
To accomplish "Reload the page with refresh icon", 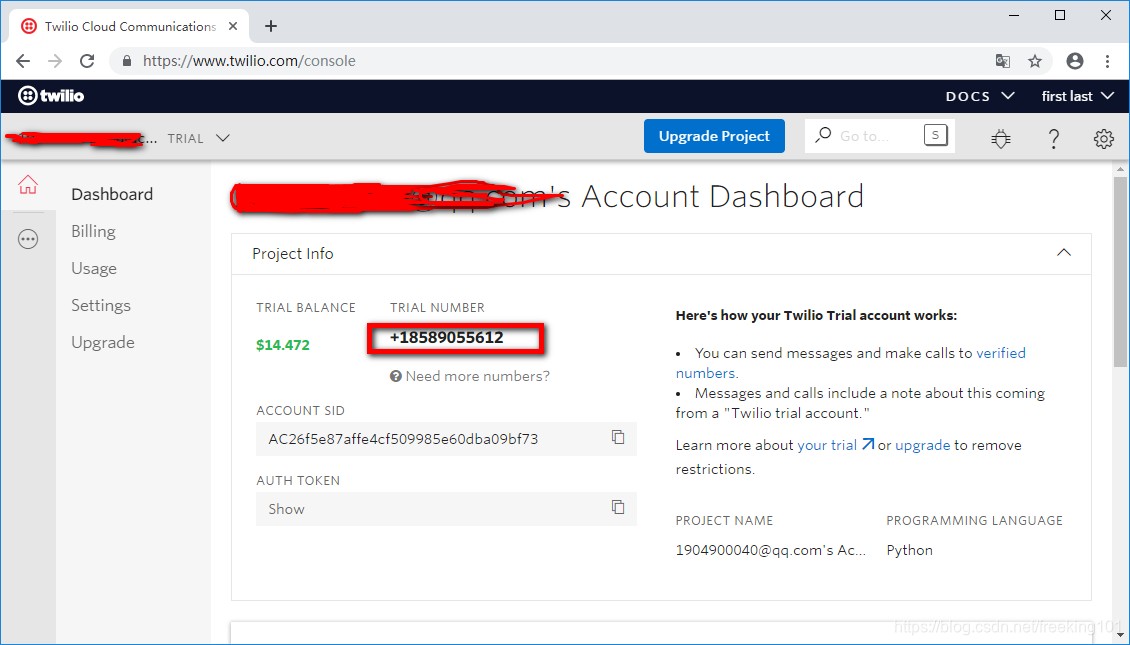I will point(87,61).
